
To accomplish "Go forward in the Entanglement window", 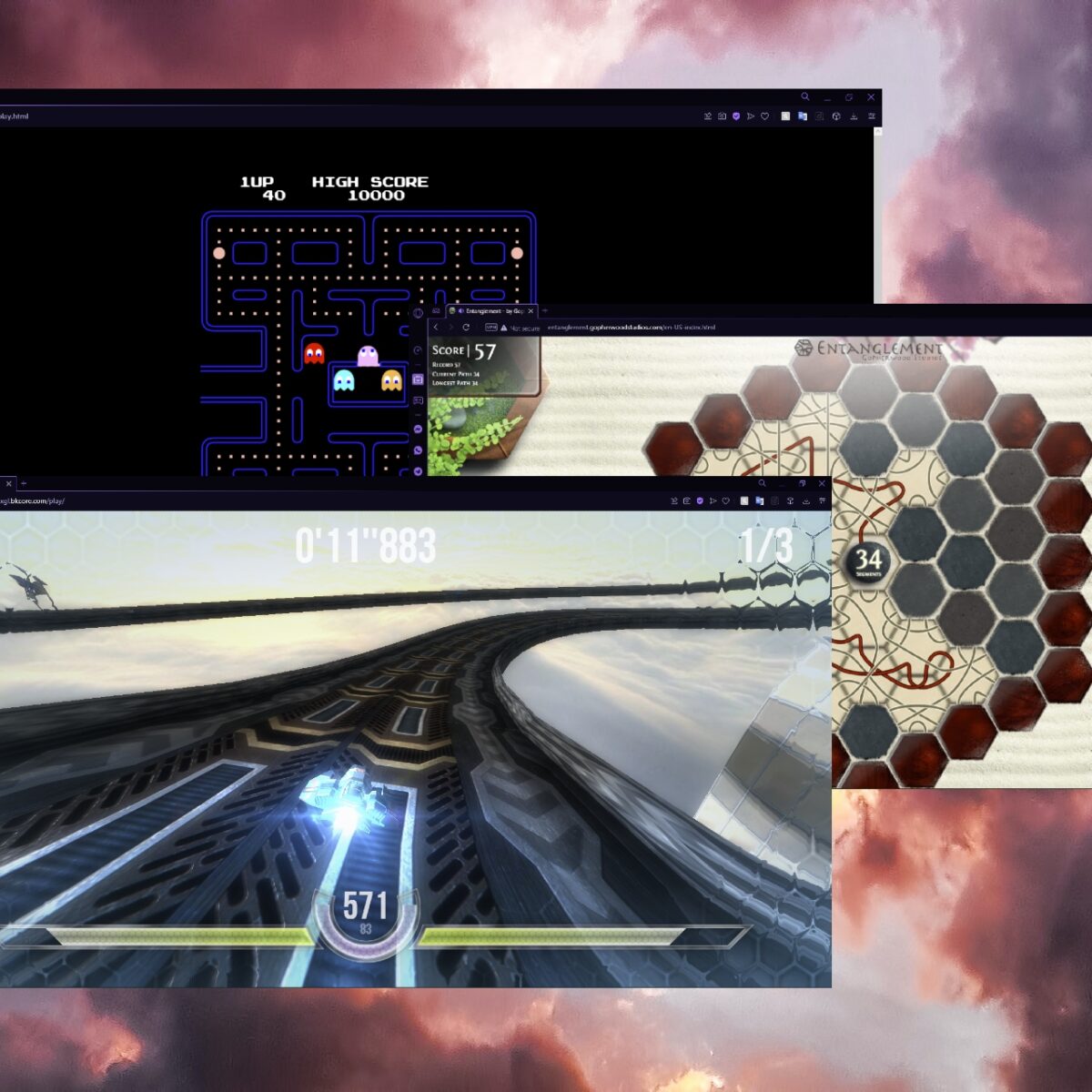I will (x=450, y=328).
